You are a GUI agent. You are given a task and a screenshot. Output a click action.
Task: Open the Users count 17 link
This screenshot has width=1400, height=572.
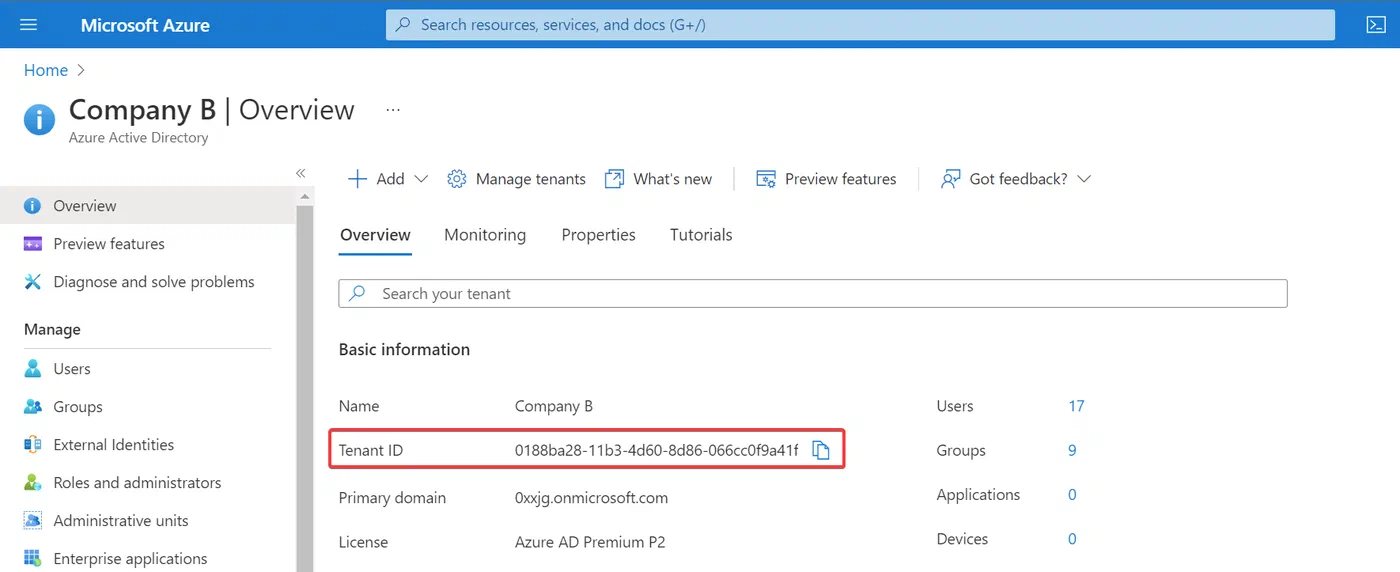click(1076, 406)
